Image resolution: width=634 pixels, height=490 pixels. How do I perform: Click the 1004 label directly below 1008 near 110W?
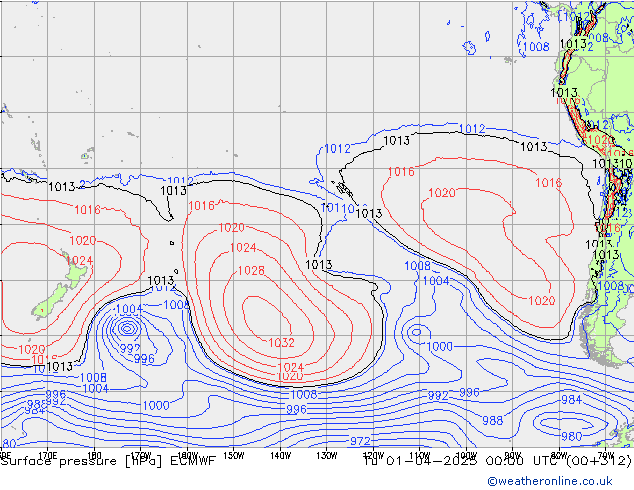436,281
